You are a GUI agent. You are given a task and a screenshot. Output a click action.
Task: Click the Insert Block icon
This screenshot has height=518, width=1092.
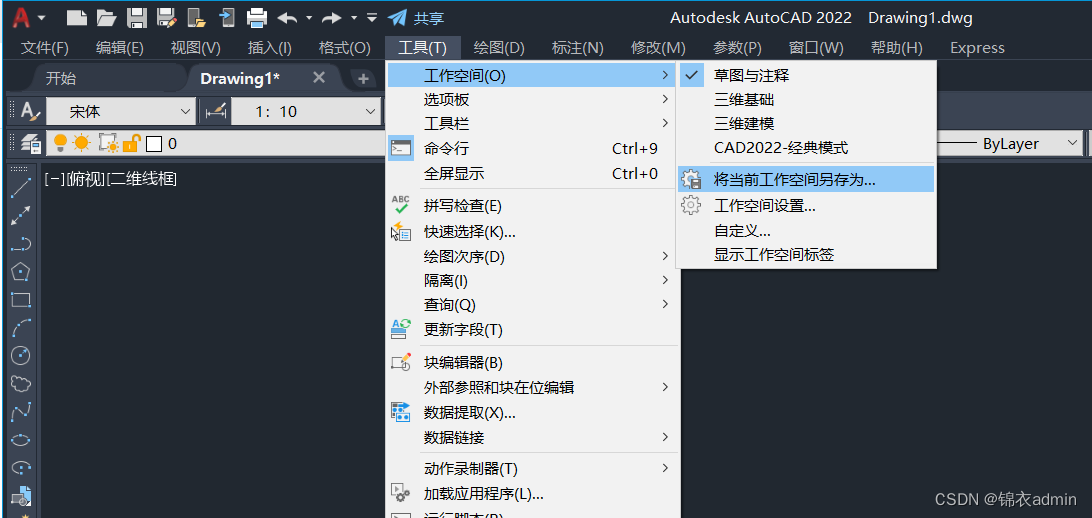coord(22,495)
